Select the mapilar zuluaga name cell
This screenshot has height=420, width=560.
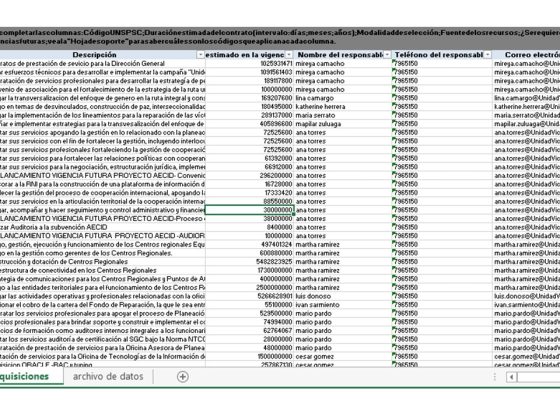[x=343, y=124]
